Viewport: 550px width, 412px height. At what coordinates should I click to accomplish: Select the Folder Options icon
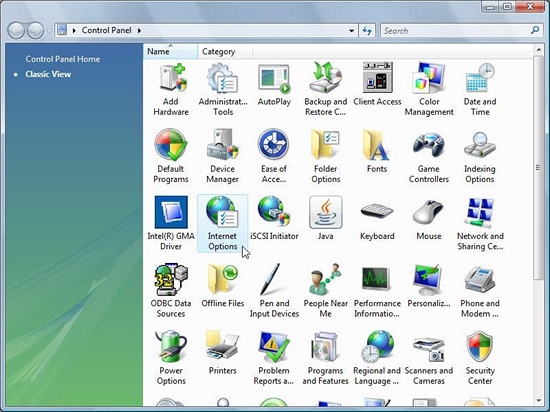[x=326, y=156]
